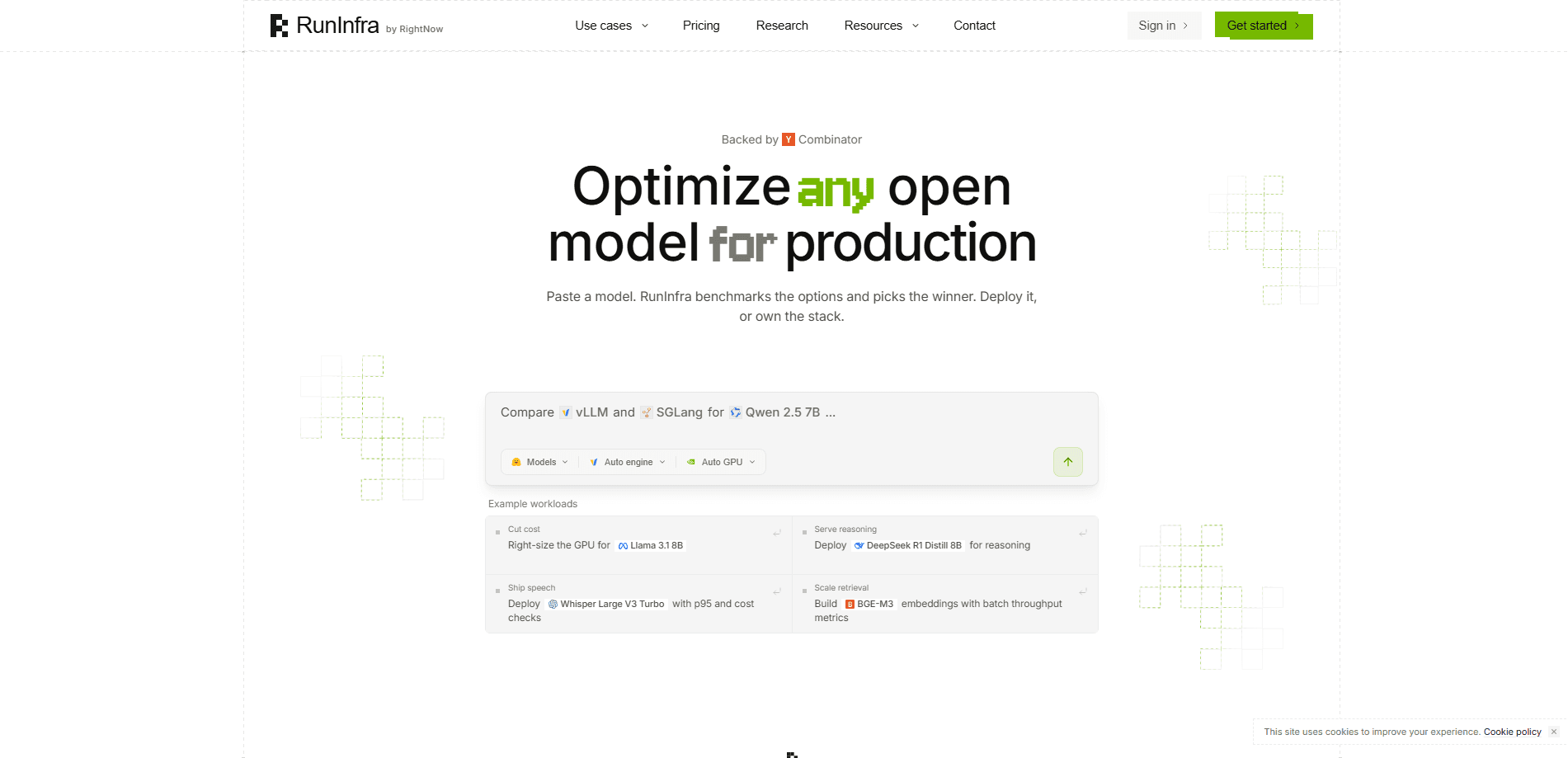Submit the prompt with the green up-arrow
The image size is (1568, 758).
click(x=1067, y=462)
